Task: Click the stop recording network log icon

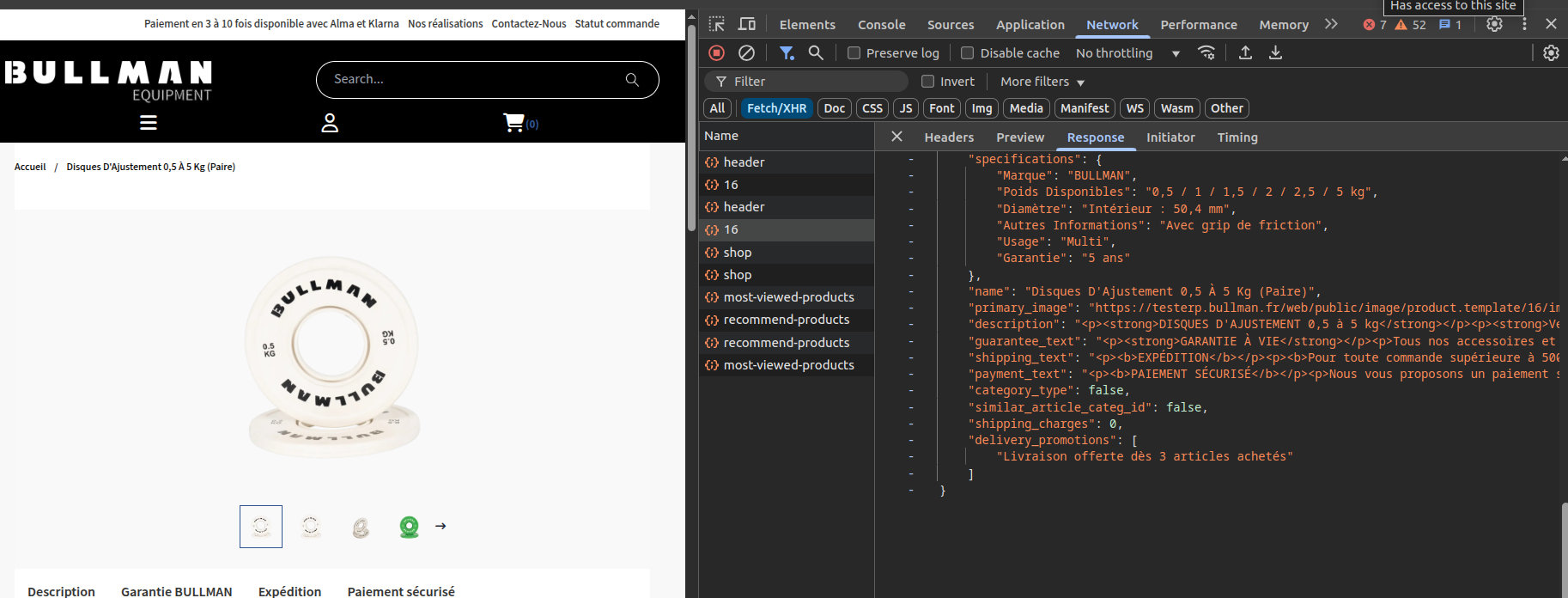Action: coord(716,53)
